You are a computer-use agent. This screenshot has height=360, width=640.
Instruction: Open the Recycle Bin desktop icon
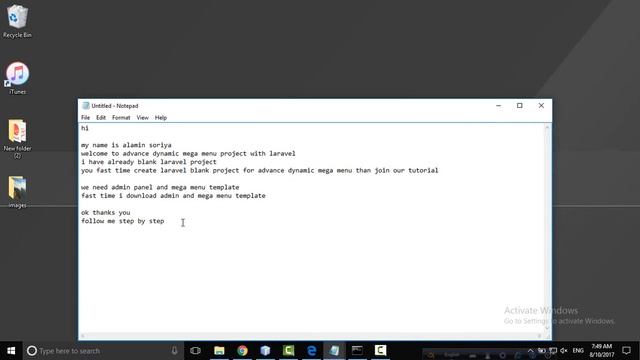point(17,21)
